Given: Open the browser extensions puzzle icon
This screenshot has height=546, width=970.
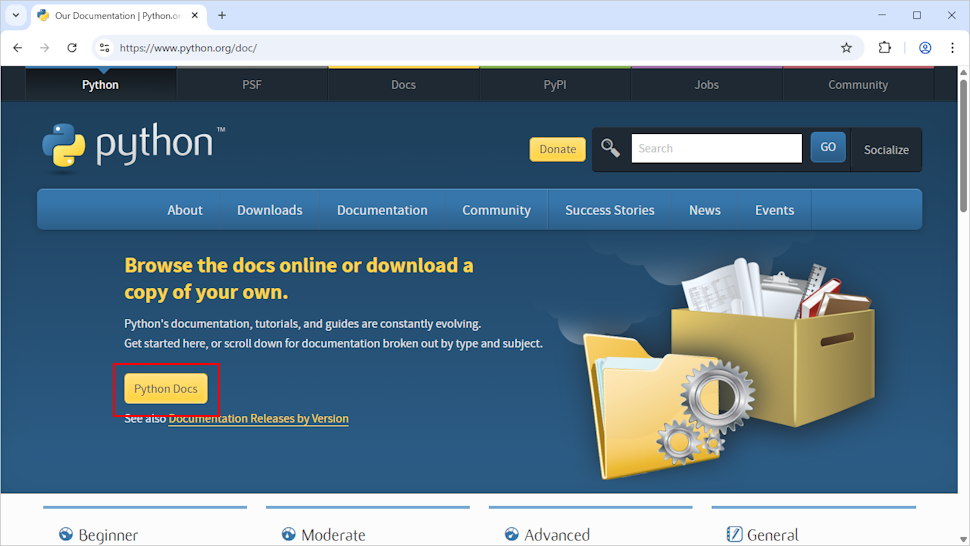Looking at the screenshot, I should 885,48.
